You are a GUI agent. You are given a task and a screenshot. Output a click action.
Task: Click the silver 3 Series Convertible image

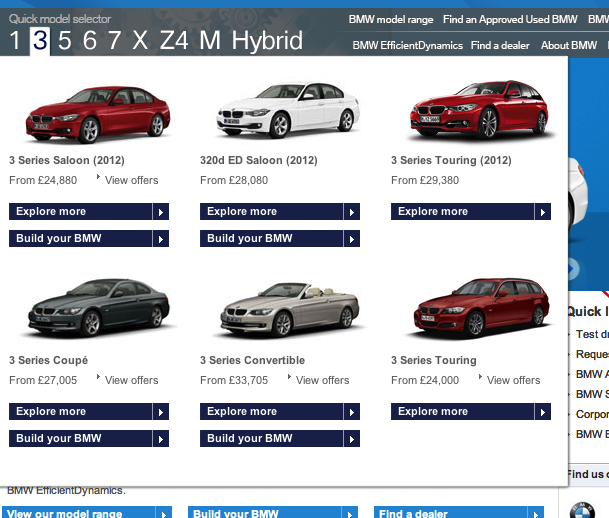point(290,310)
